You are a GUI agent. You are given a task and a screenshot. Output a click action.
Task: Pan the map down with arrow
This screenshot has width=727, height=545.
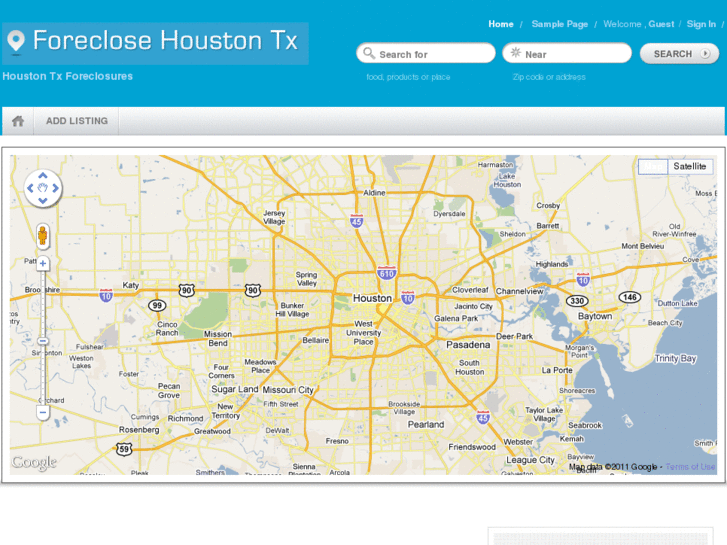point(43,201)
